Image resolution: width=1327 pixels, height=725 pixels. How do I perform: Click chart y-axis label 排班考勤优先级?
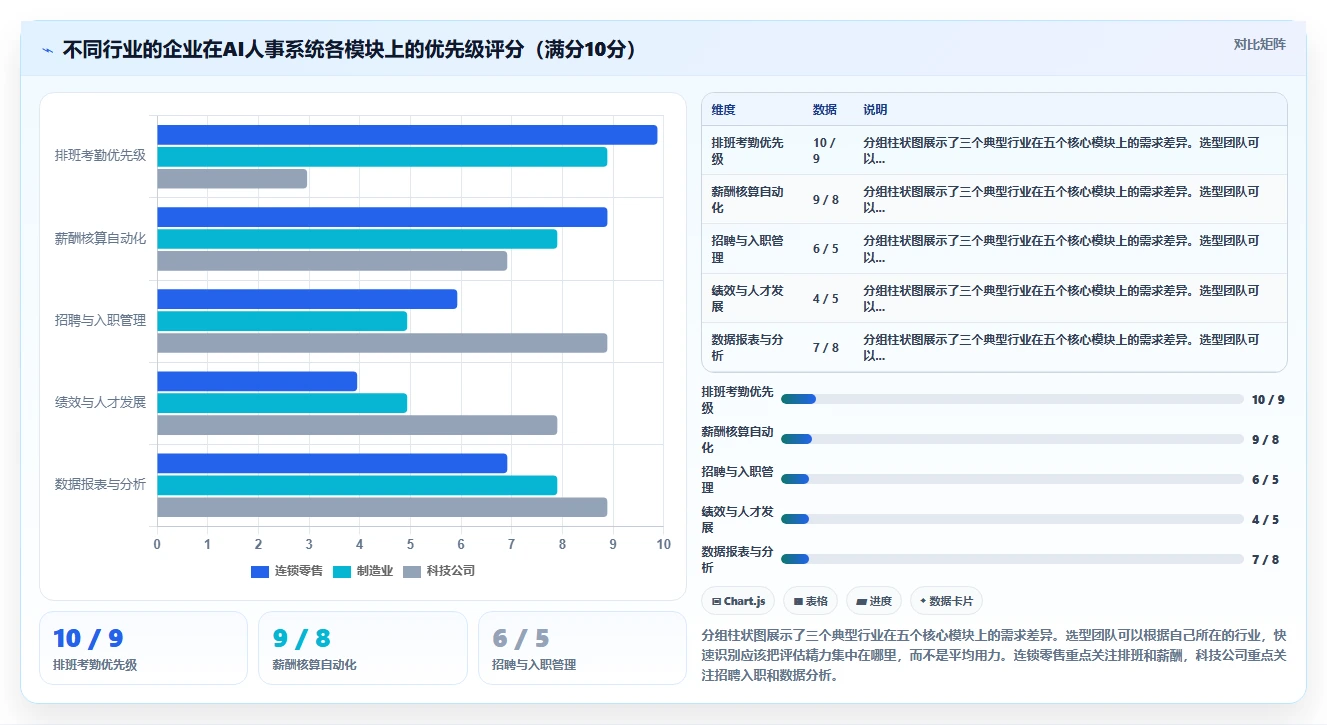click(100, 155)
